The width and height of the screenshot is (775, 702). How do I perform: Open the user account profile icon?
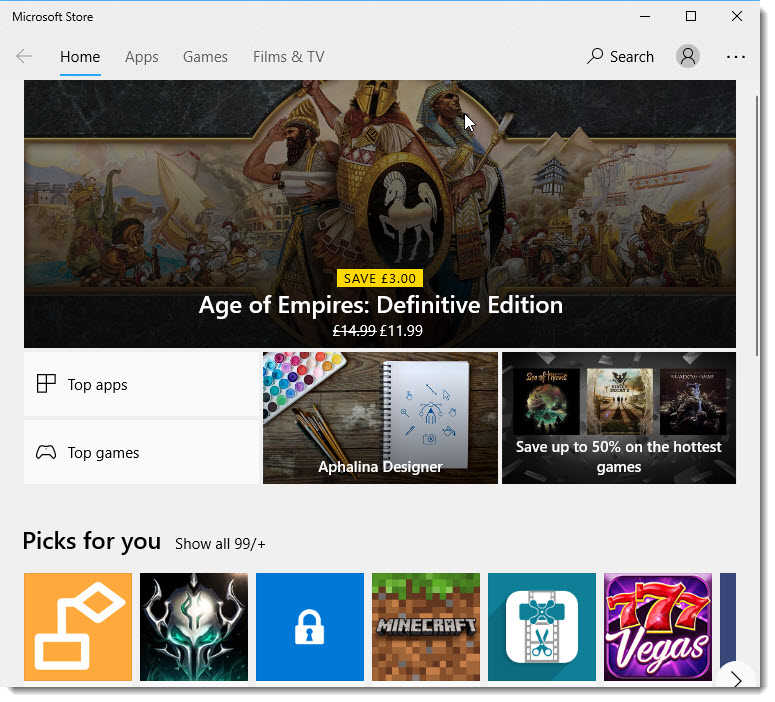click(688, 56)
